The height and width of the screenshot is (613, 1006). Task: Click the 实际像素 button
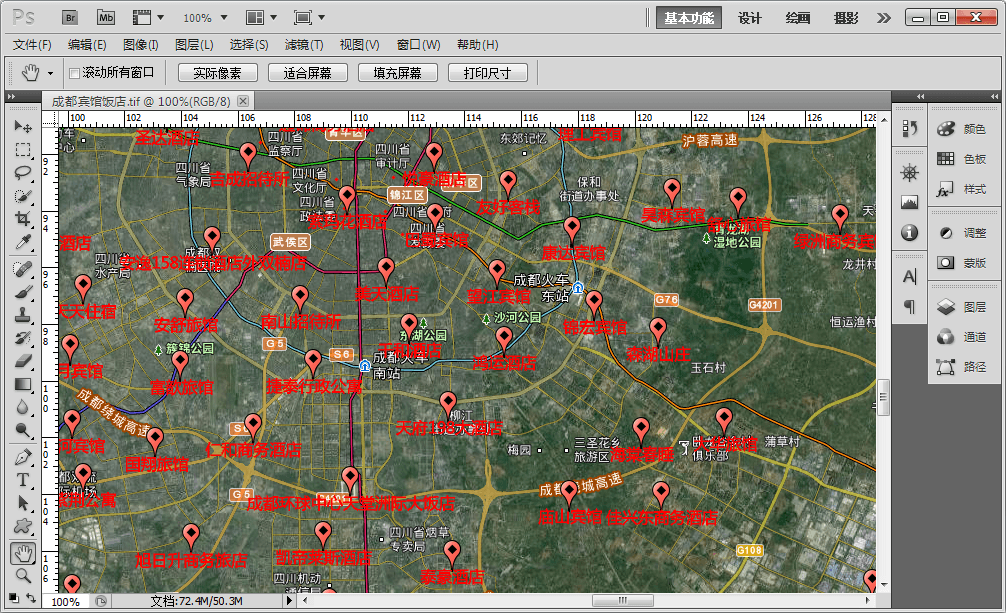tap(217, 73)
